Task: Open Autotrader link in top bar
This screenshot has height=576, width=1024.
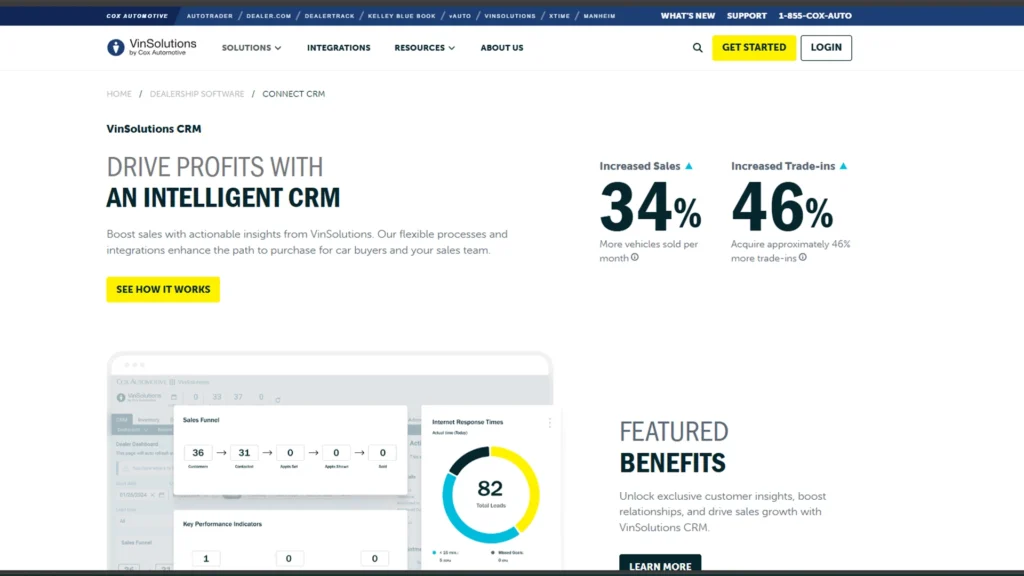Action: (x=210, y=16)
